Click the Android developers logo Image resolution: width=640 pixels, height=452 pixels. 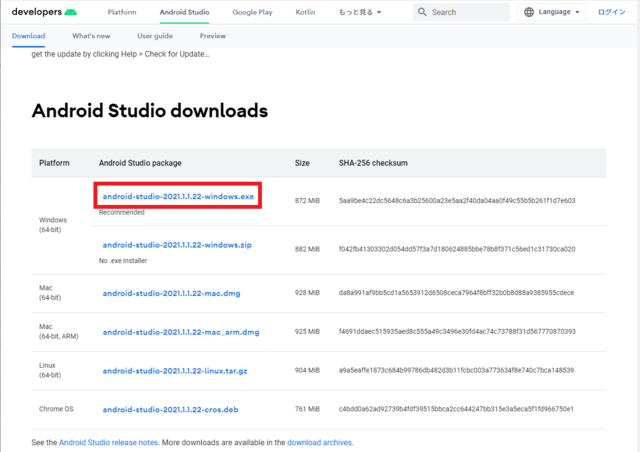tap(43, 12)
